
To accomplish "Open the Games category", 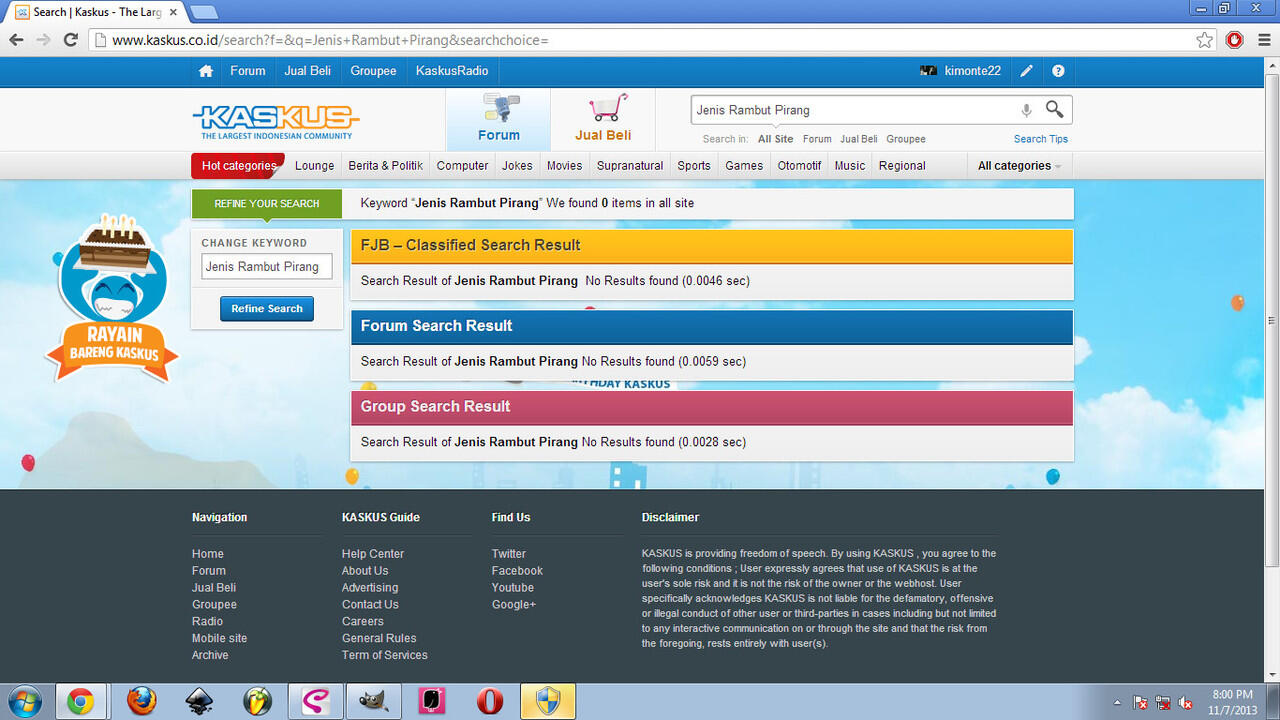I will [744, 166].
